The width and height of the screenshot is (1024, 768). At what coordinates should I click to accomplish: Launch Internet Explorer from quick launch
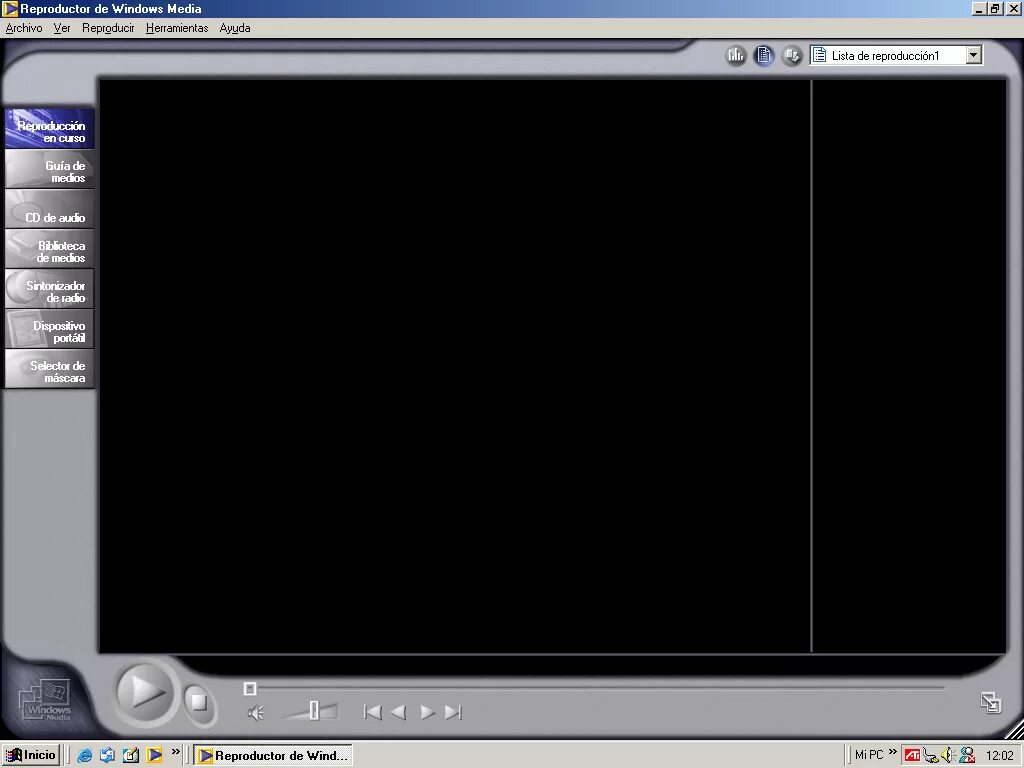pyautogui.click(x=84, y=756)
